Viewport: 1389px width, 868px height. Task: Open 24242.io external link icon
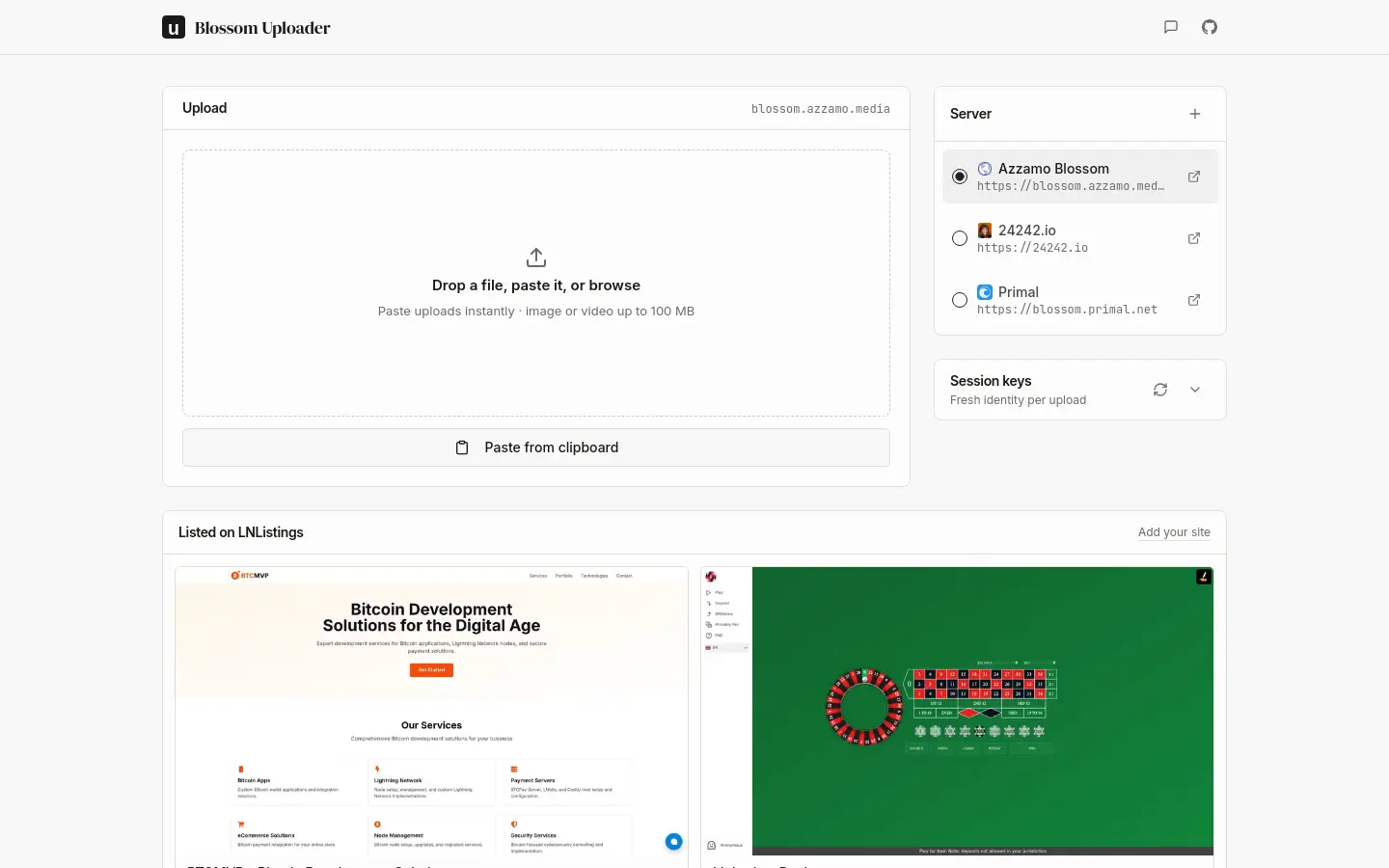coord(1194,238)
